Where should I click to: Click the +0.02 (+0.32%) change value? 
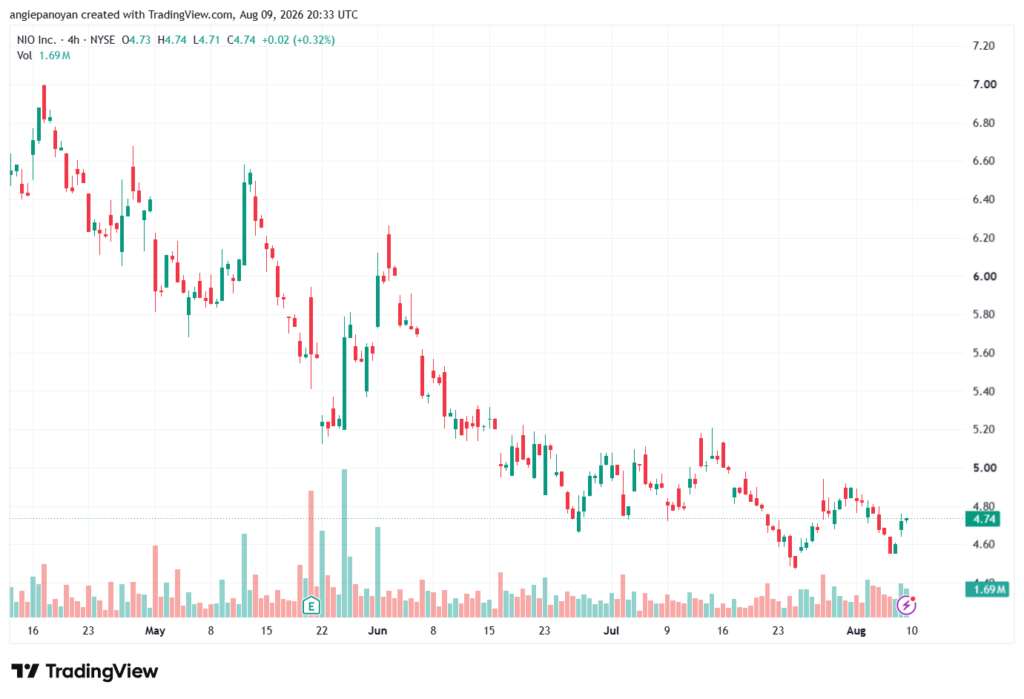click(x=298, y=40)
